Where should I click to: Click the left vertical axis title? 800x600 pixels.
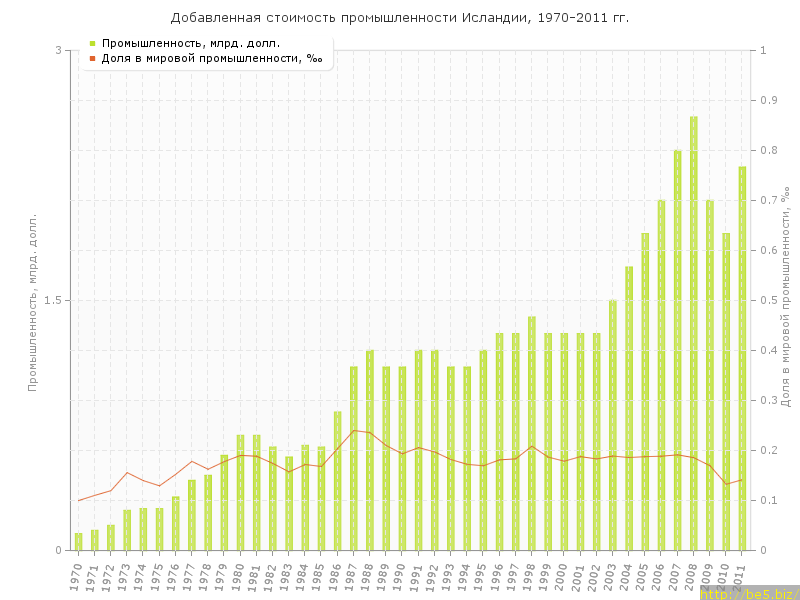coord(33,300)
